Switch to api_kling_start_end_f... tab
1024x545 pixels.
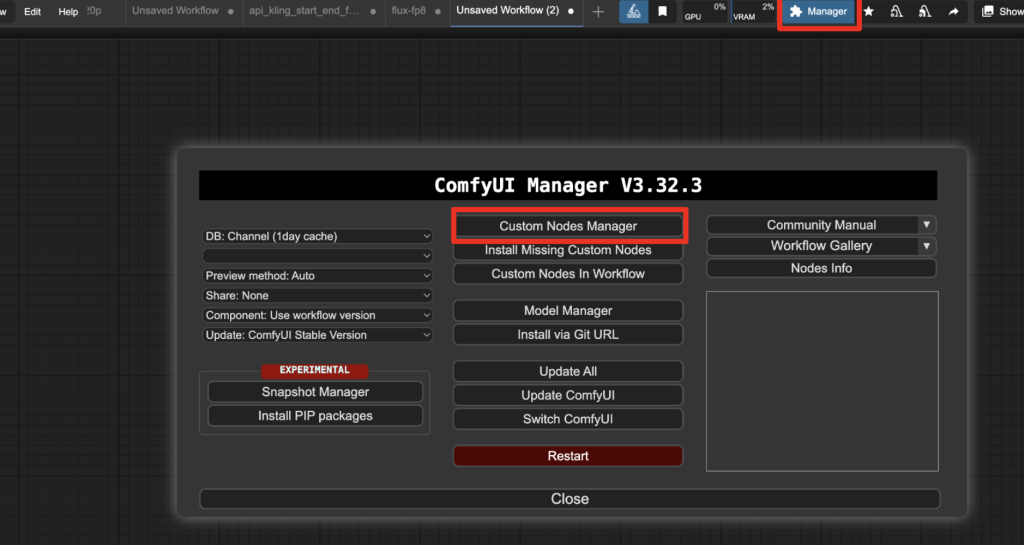click(312, 11)
